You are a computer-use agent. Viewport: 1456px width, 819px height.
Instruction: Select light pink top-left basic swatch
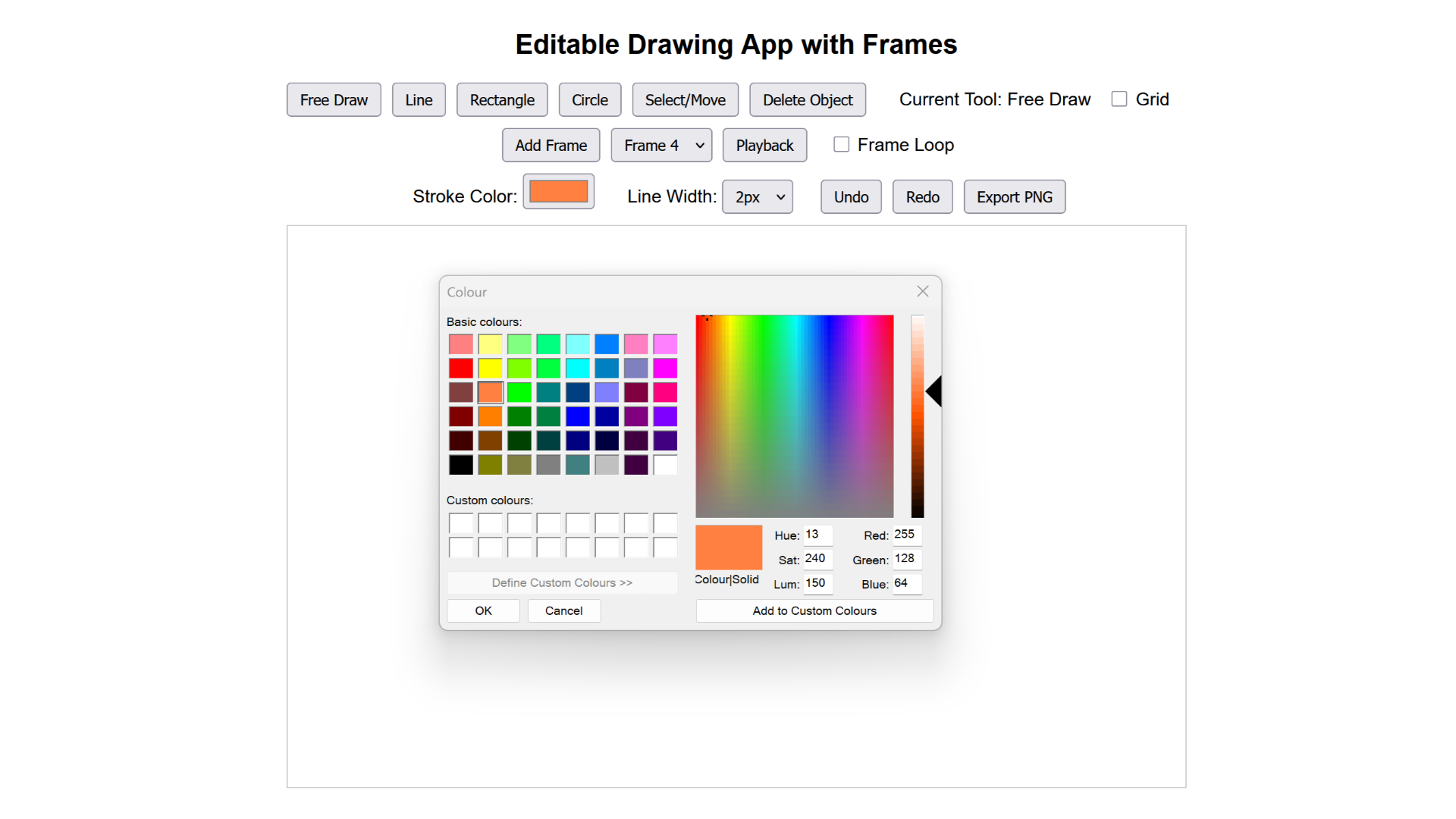[461, 344]
